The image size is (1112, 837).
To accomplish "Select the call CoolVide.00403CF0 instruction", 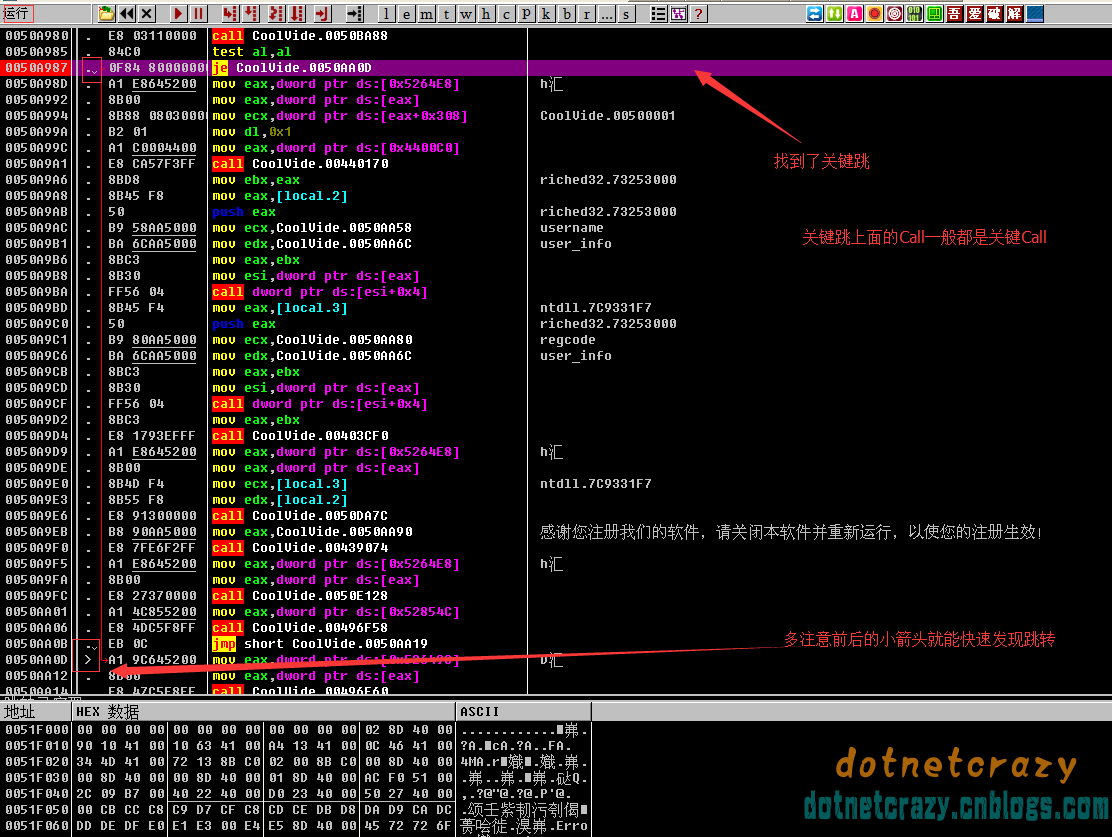I will click(x=300, y=436).
